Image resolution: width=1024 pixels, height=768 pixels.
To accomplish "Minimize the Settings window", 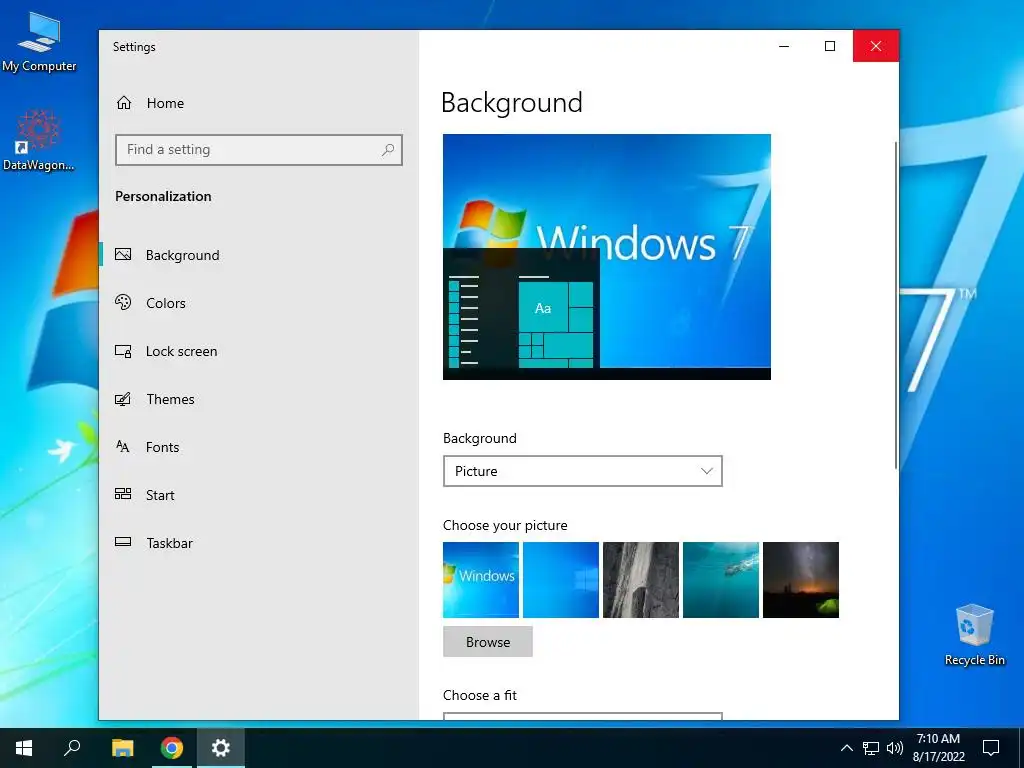I will pos(784,46).
